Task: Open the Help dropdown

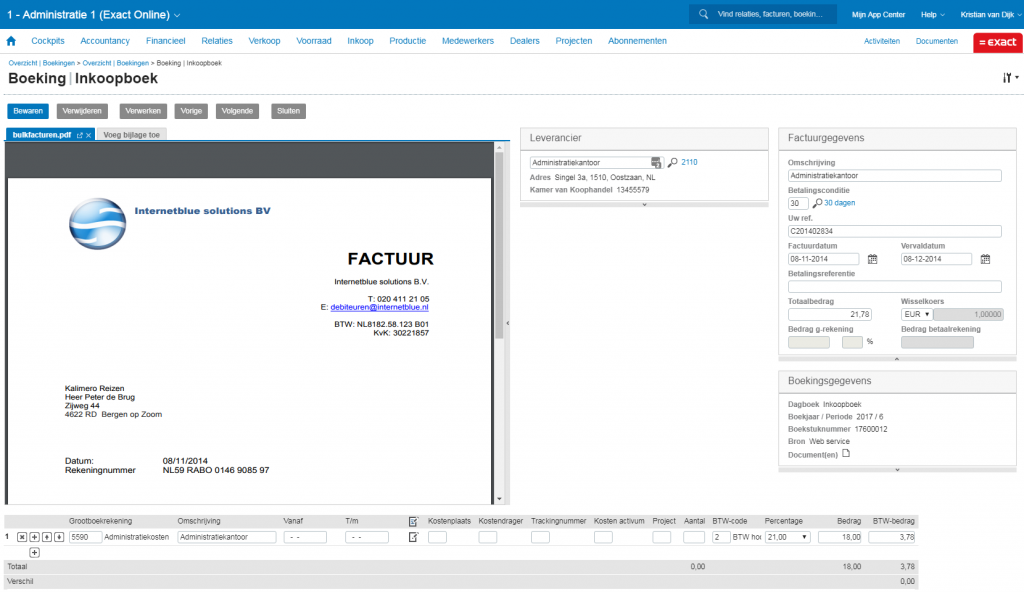Action: pyautogui.click(x=933, y=14)
